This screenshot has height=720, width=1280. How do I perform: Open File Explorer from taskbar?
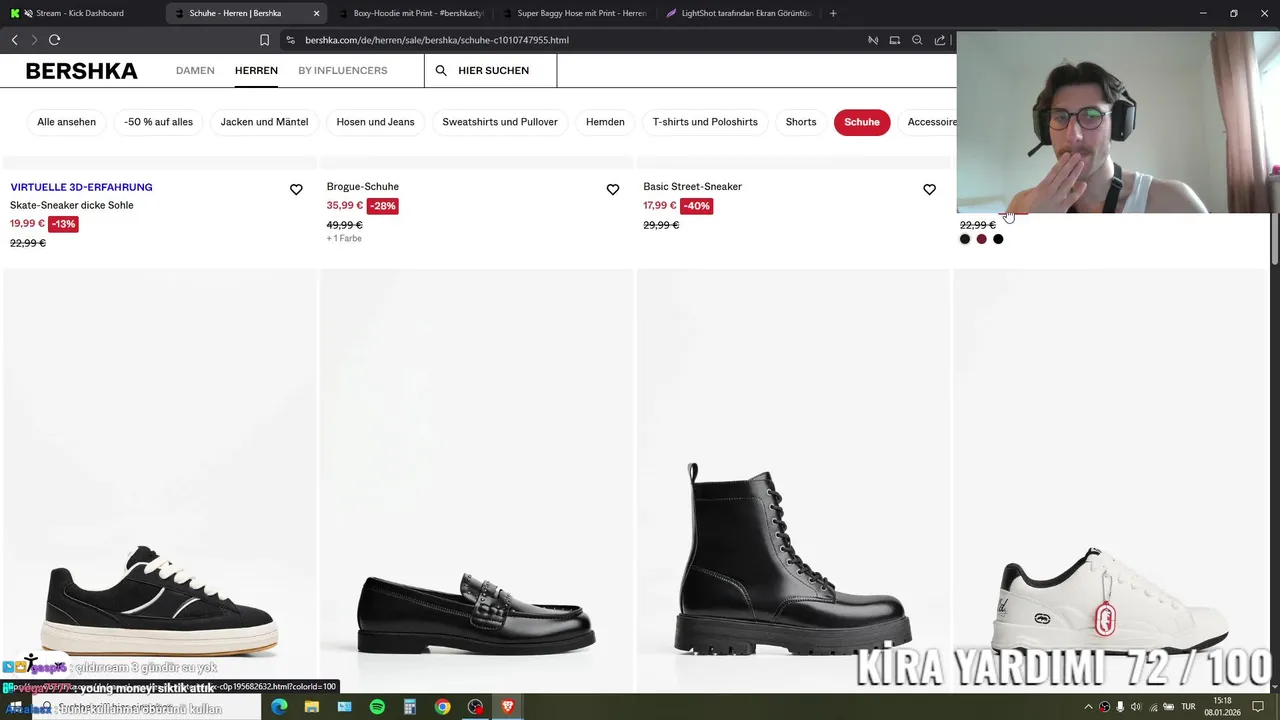[x=312, y=706]
